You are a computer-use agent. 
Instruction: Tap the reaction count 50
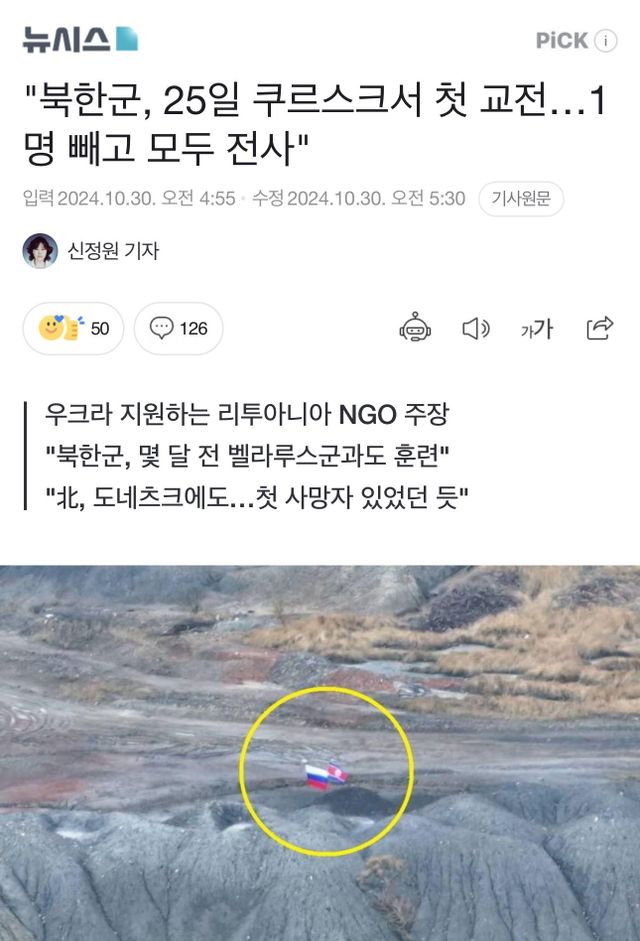click(x=100, y=328)
